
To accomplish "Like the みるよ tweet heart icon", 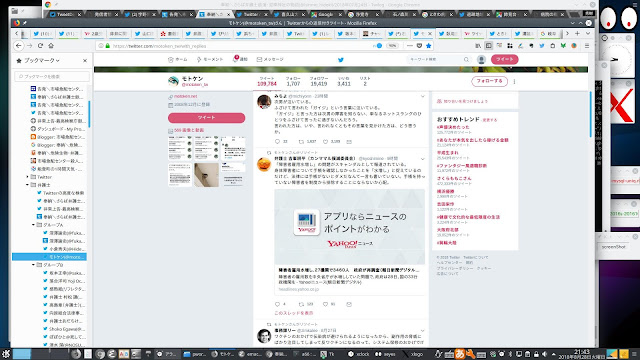I will [x=325, y=142].
